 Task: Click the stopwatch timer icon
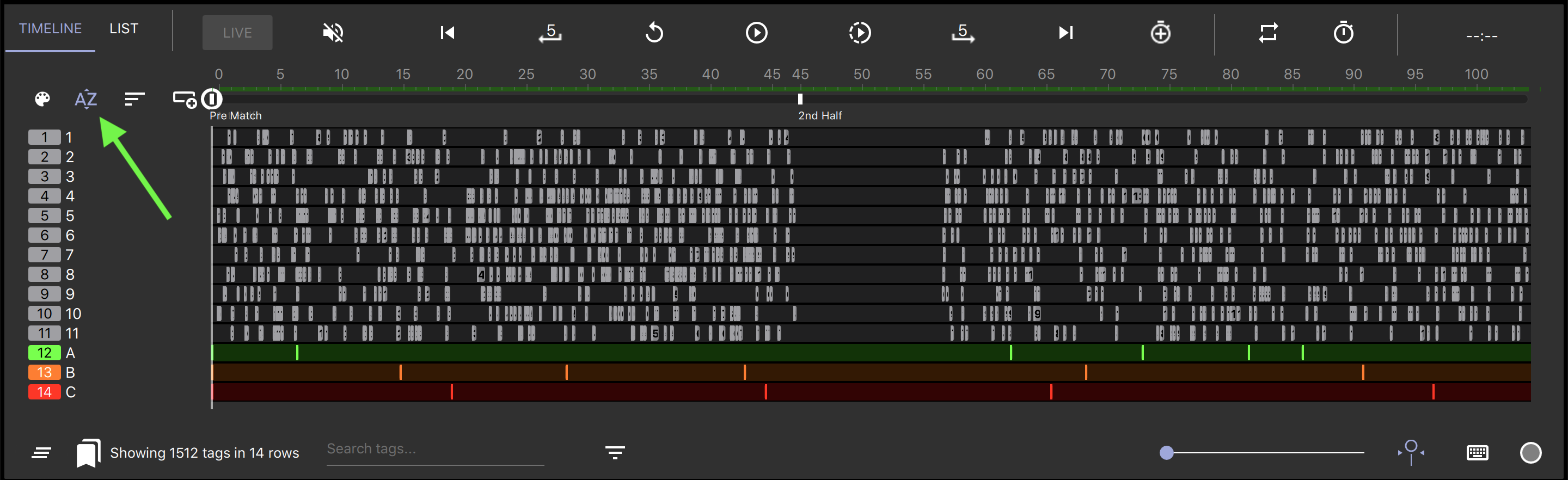point(1343,32)
